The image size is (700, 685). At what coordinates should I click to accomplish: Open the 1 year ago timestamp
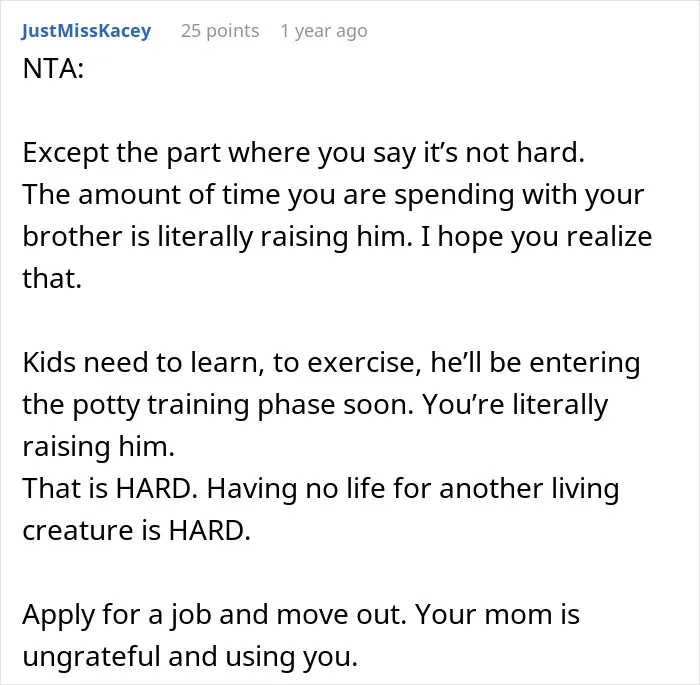pyautogui.click(x=324, y=31)
